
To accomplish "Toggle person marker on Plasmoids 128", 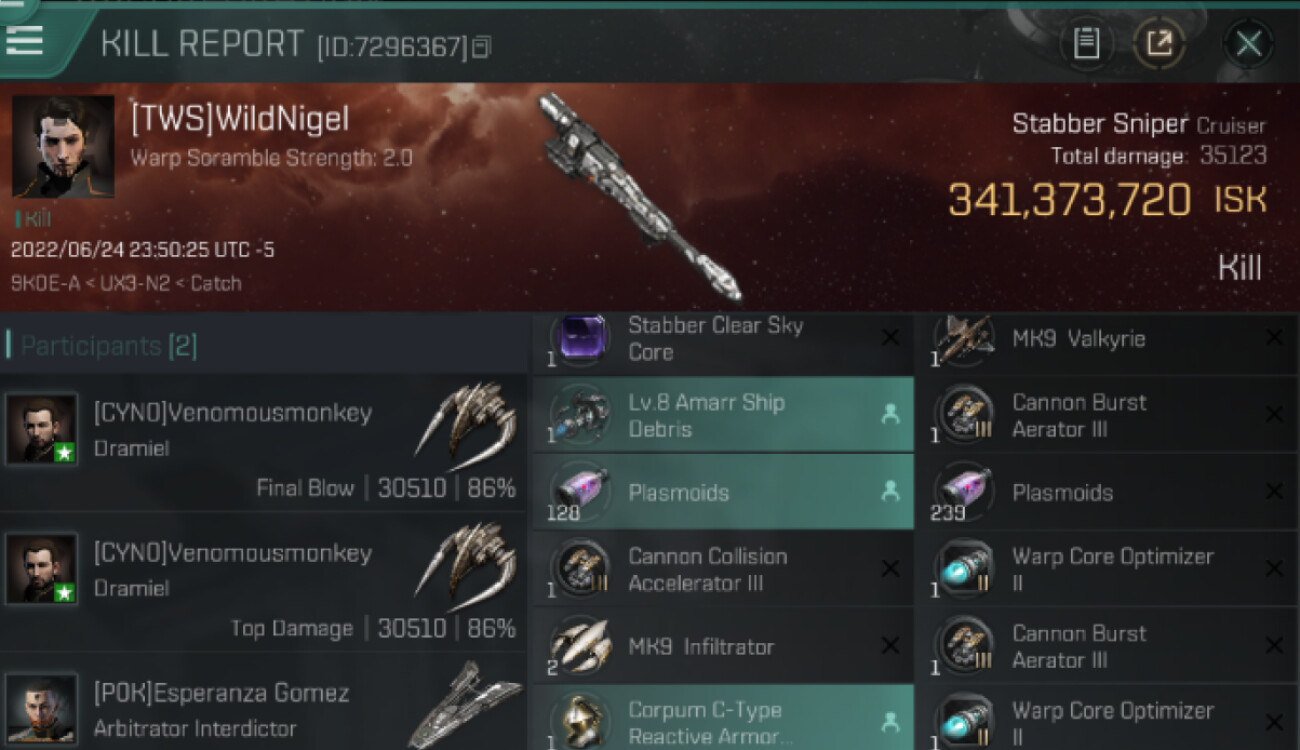I will [890, 491].
